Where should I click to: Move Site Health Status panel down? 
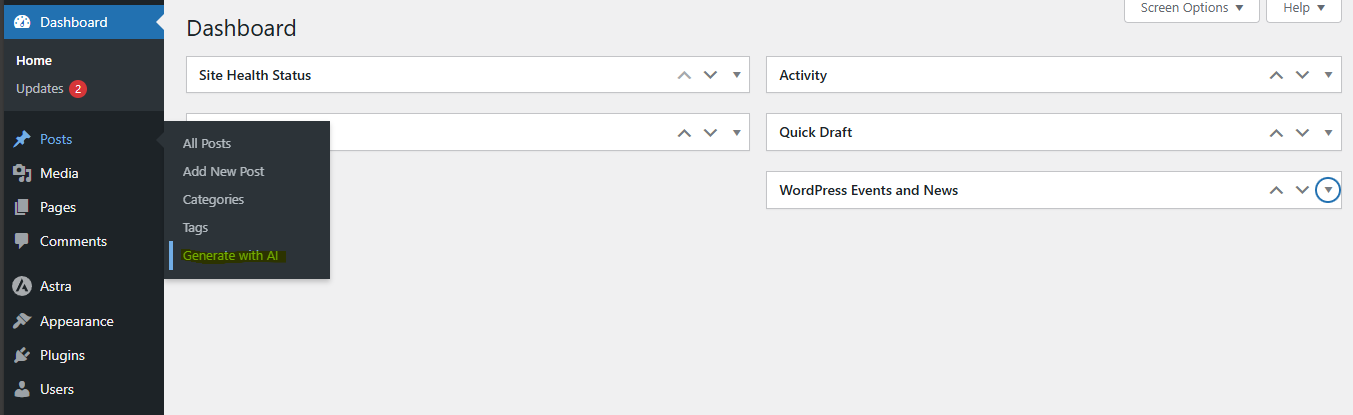tap(710, 75)
